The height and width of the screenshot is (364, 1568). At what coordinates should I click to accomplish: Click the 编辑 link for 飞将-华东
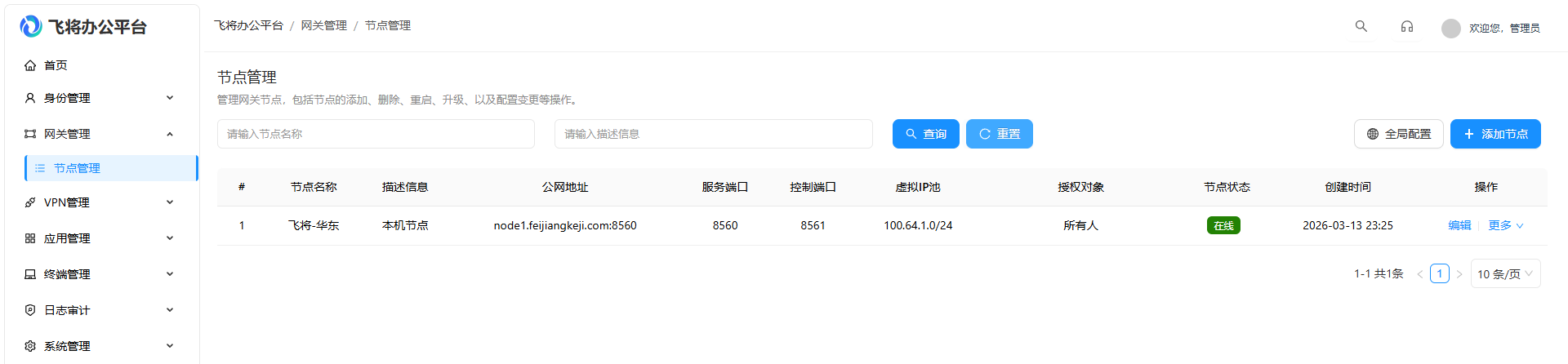[1459, 225]
